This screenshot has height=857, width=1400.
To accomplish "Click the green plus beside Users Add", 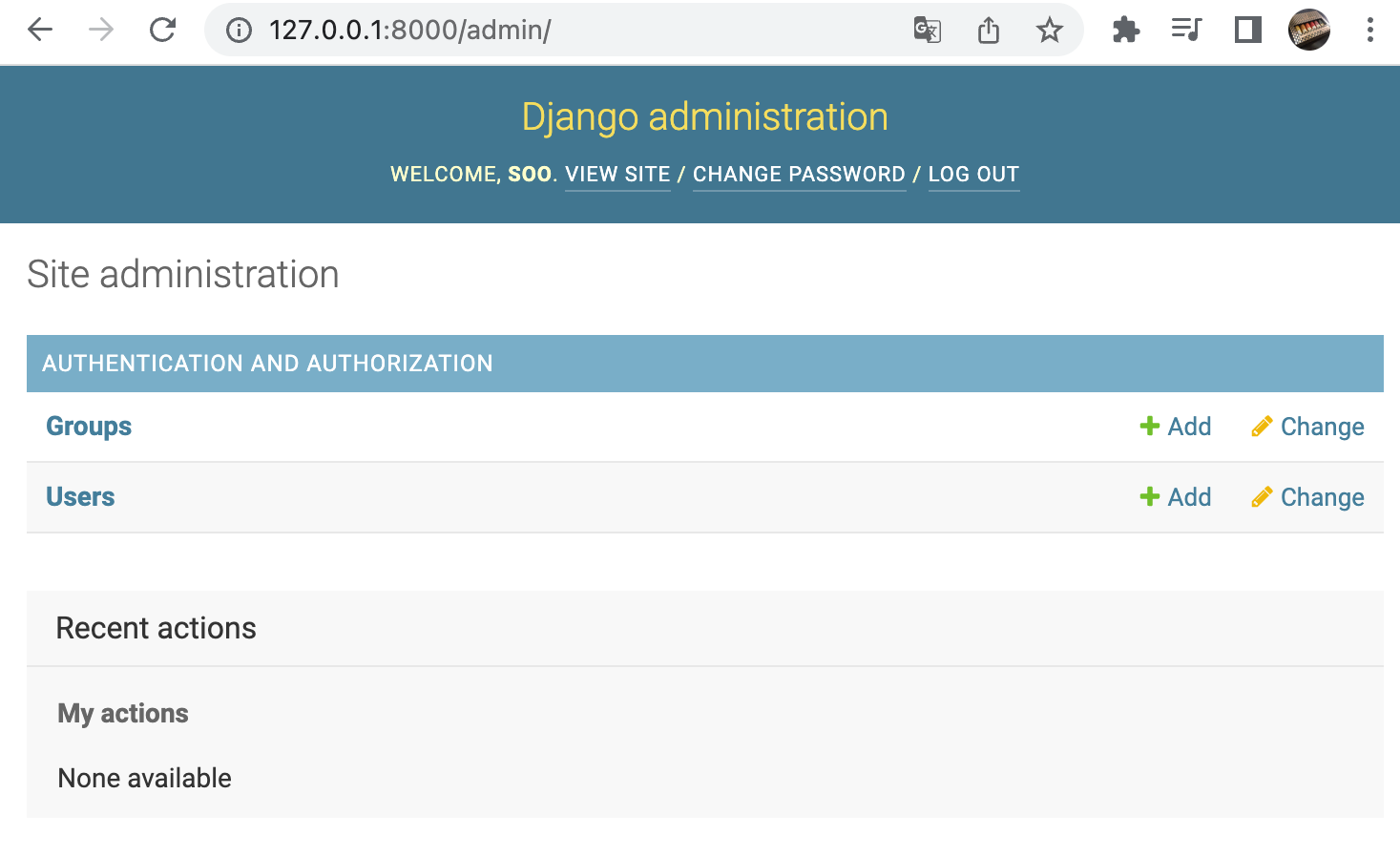I will click(x=1150, y=496).
